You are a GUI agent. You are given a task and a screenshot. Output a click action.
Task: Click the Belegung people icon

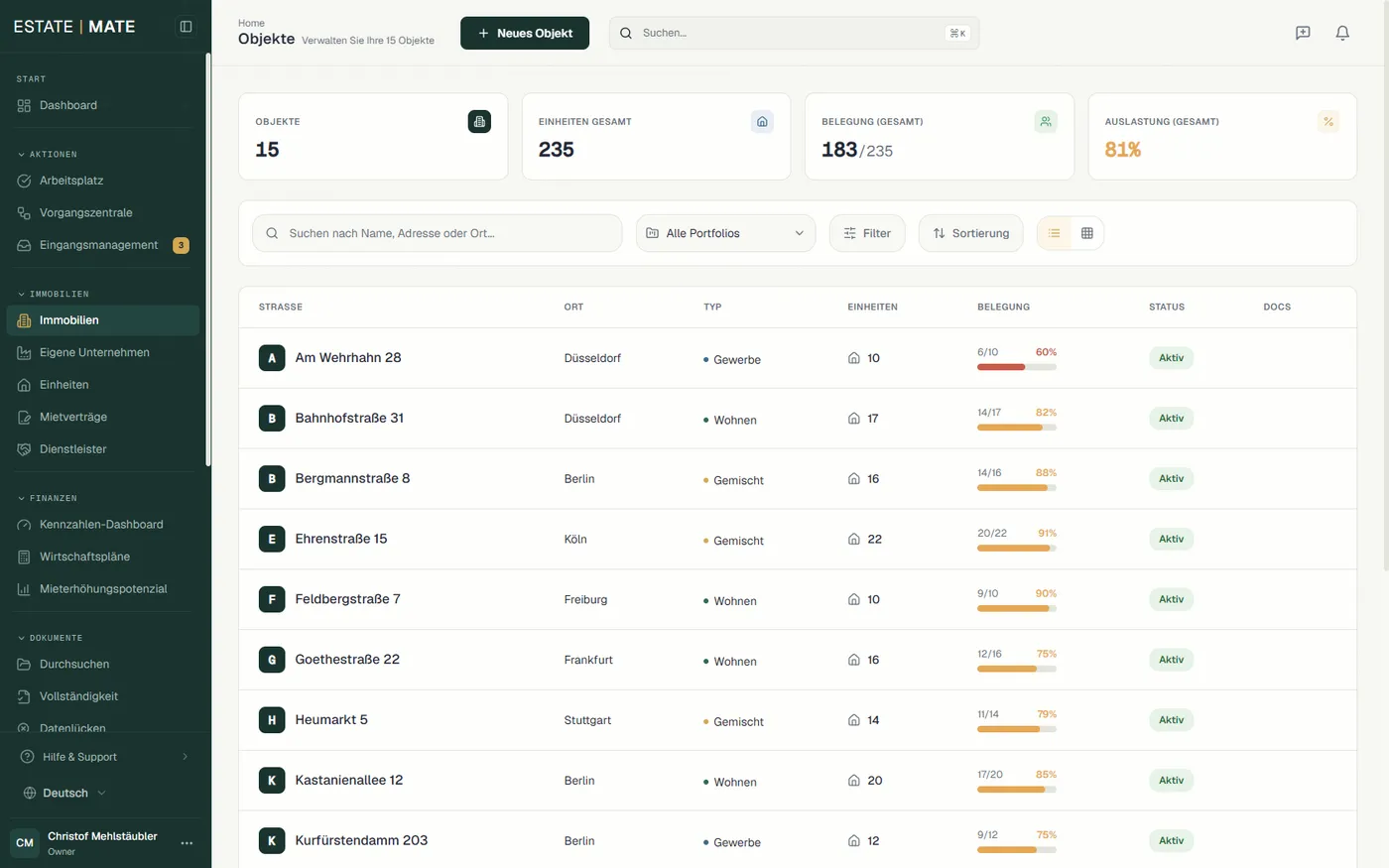[1046, 122]
